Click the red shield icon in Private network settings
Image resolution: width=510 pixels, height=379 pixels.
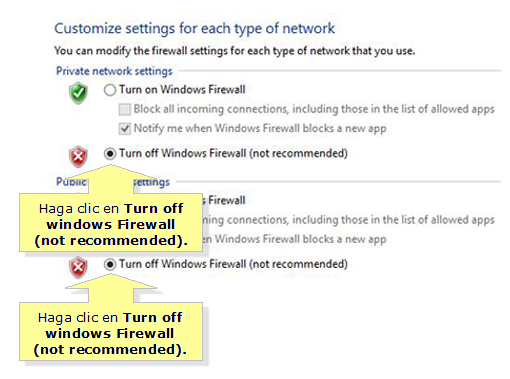78,157
